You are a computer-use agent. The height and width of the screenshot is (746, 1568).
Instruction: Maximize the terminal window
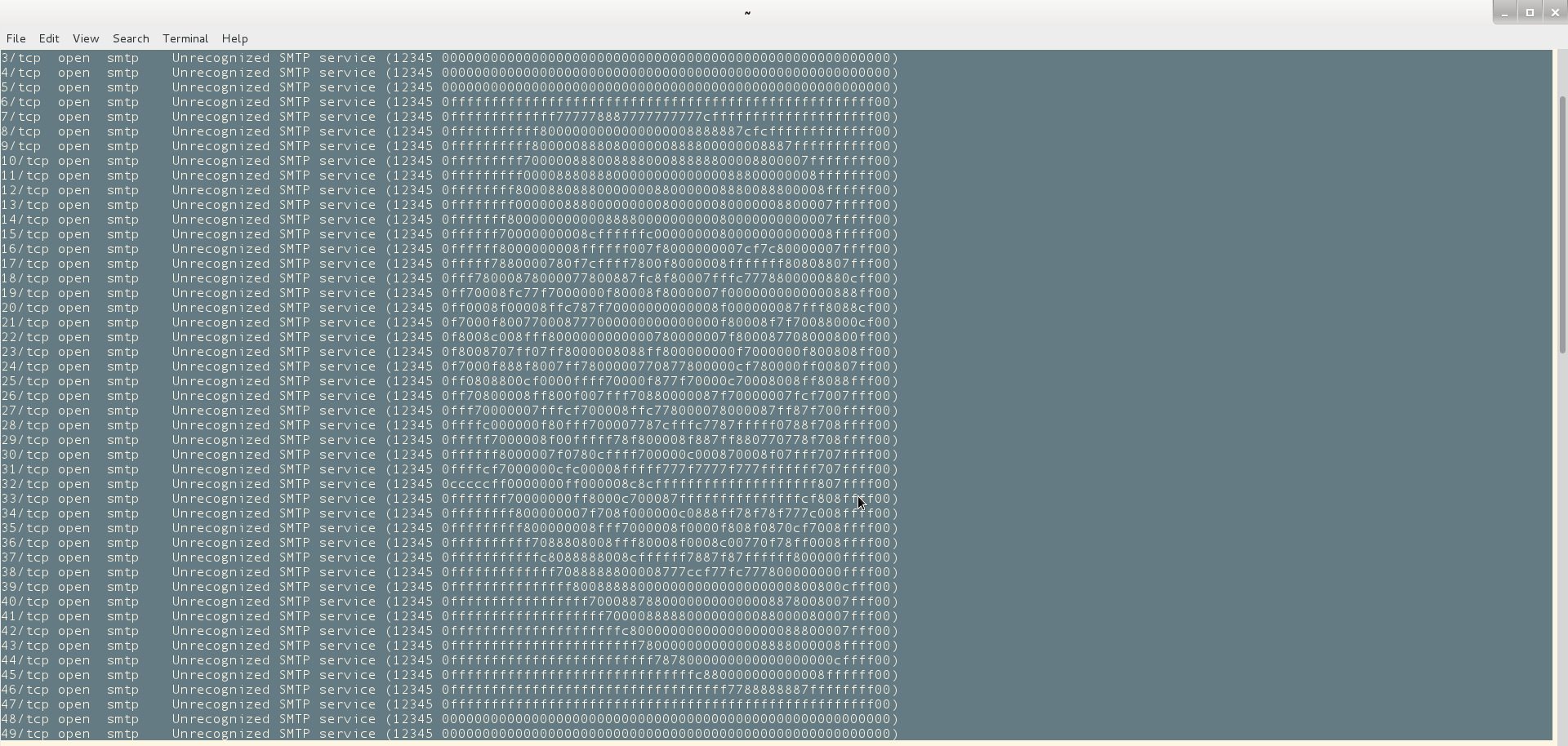[x=1530, y=12]
